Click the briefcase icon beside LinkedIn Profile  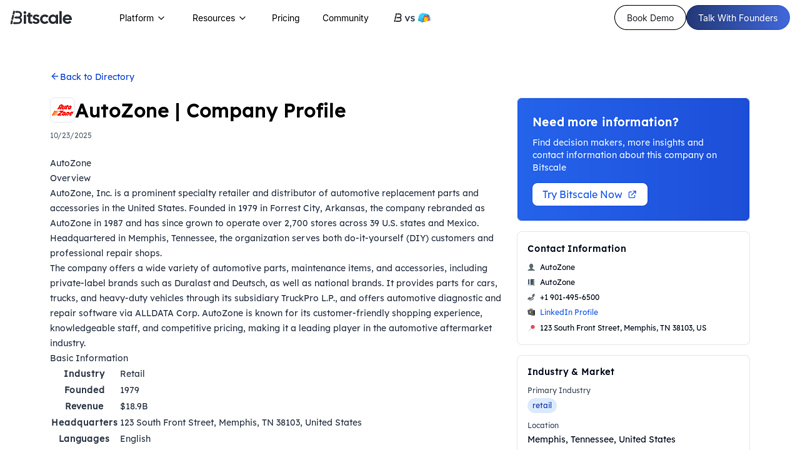(532, 312)
